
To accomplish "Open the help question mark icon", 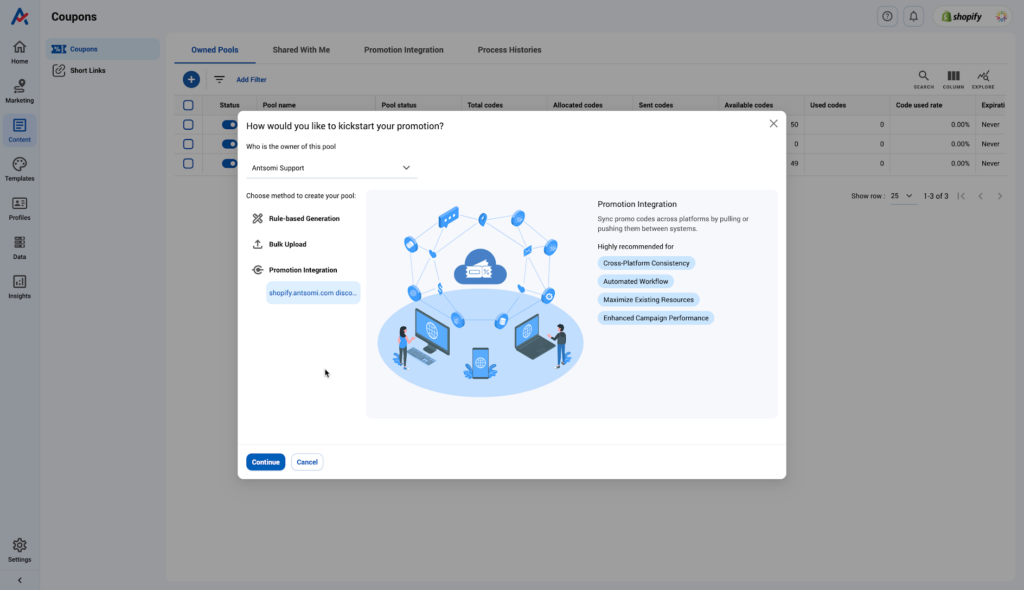I will (887, 16).
